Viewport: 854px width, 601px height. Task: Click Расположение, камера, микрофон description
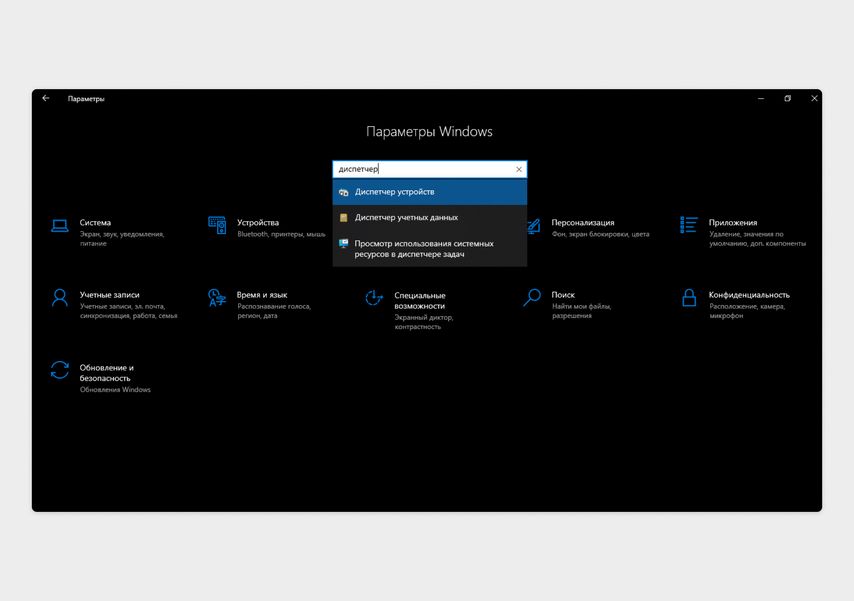point(747,311)
